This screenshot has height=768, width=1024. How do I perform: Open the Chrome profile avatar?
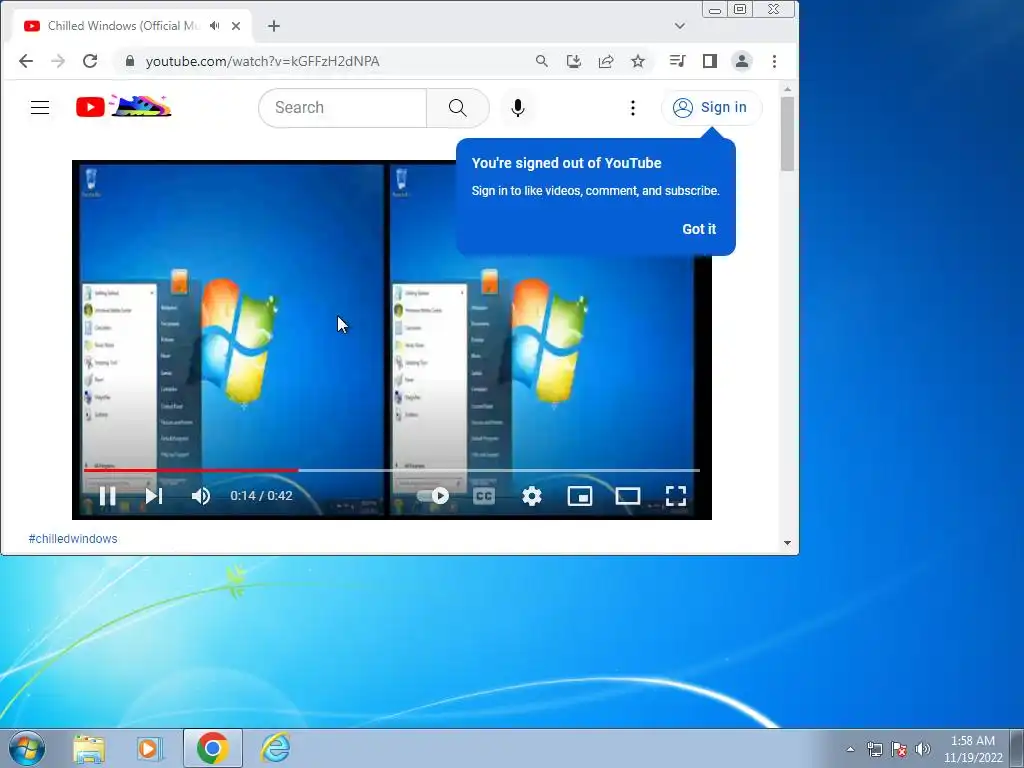point(742,61)
